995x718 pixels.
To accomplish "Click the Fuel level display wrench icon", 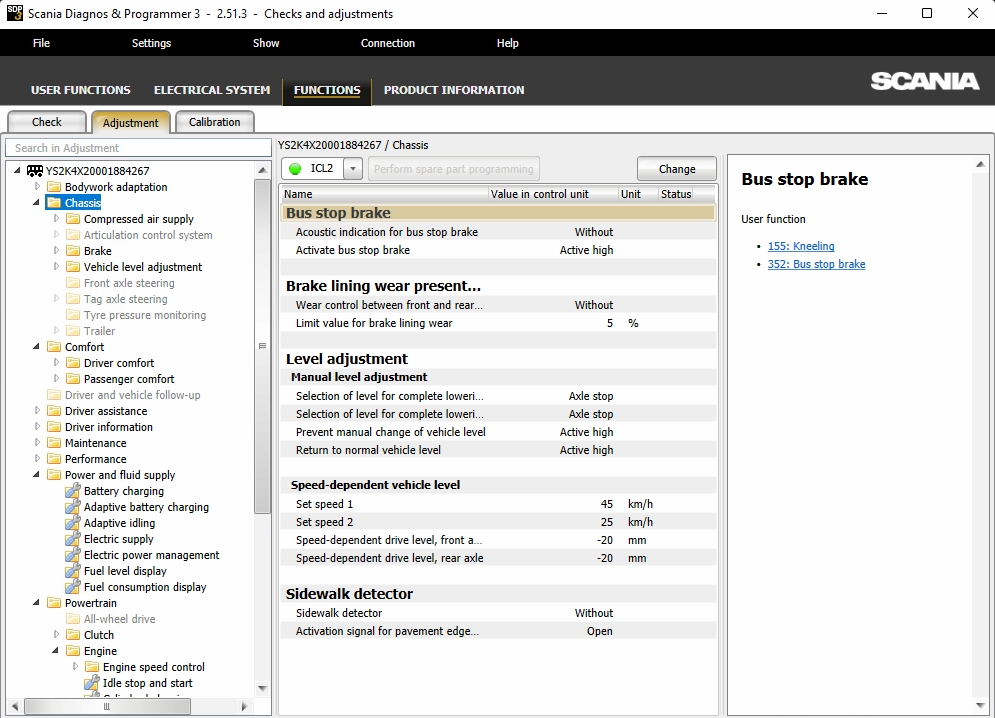I will (x=73, y=571).
